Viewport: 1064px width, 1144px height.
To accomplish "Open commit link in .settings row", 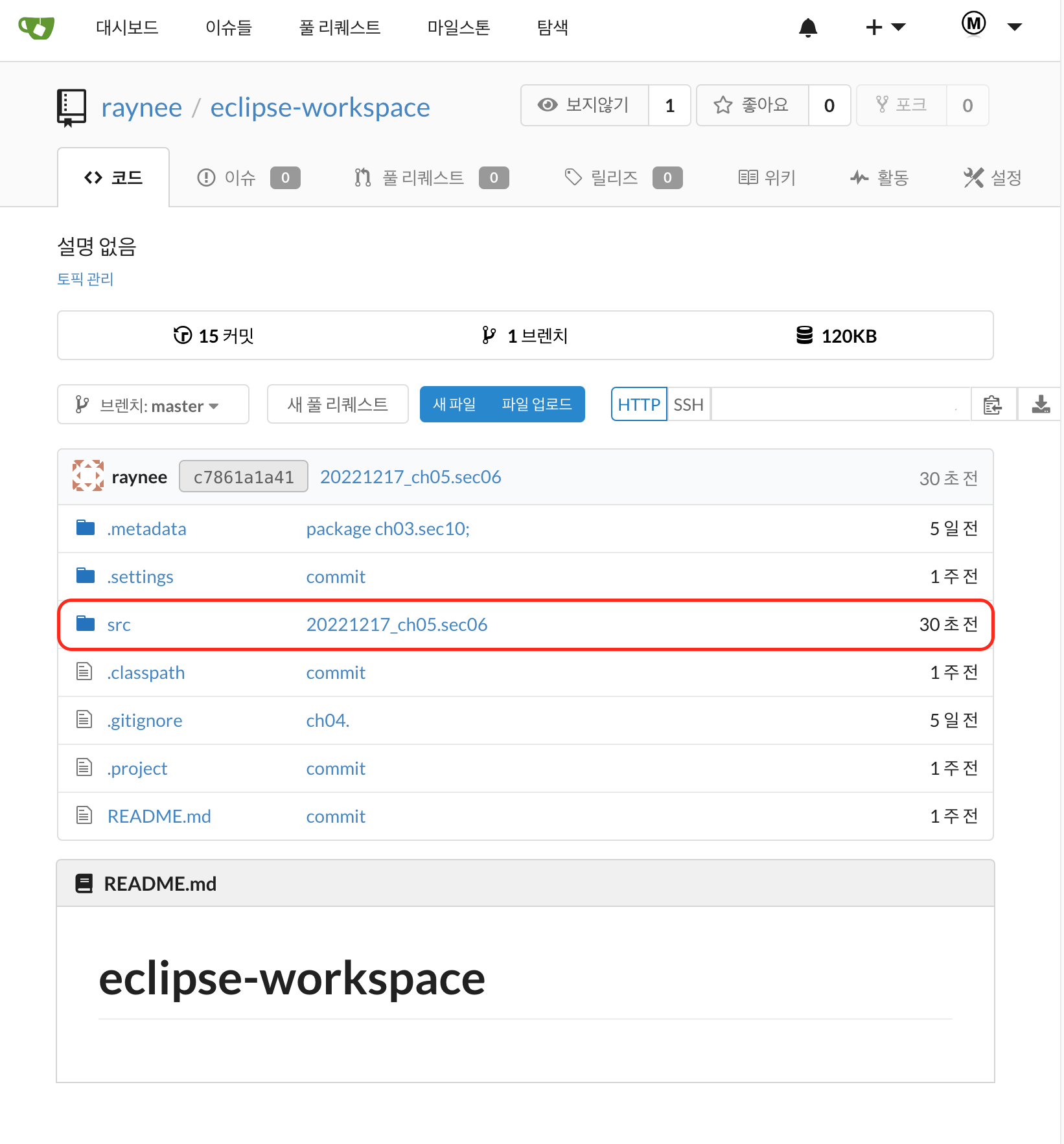I will click(x=336, y=577).
